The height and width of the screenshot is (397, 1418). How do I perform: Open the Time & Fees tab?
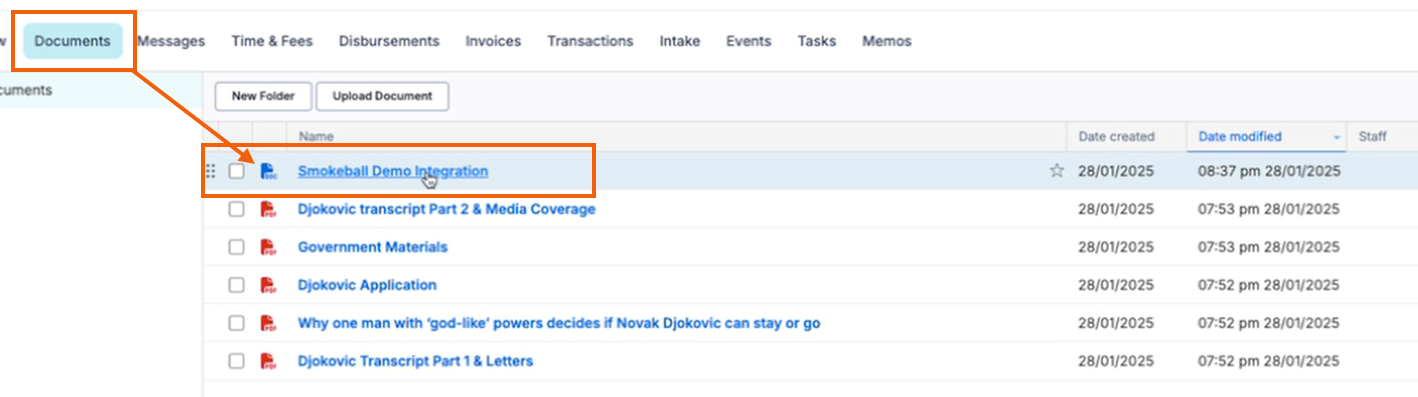pyautogui.click(x=272, y=41)
